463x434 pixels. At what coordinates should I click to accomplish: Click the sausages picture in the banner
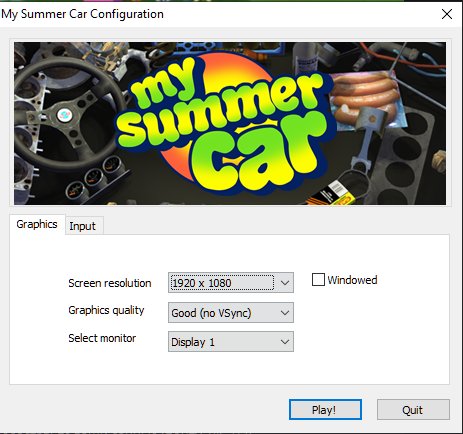tap(367, 98)
